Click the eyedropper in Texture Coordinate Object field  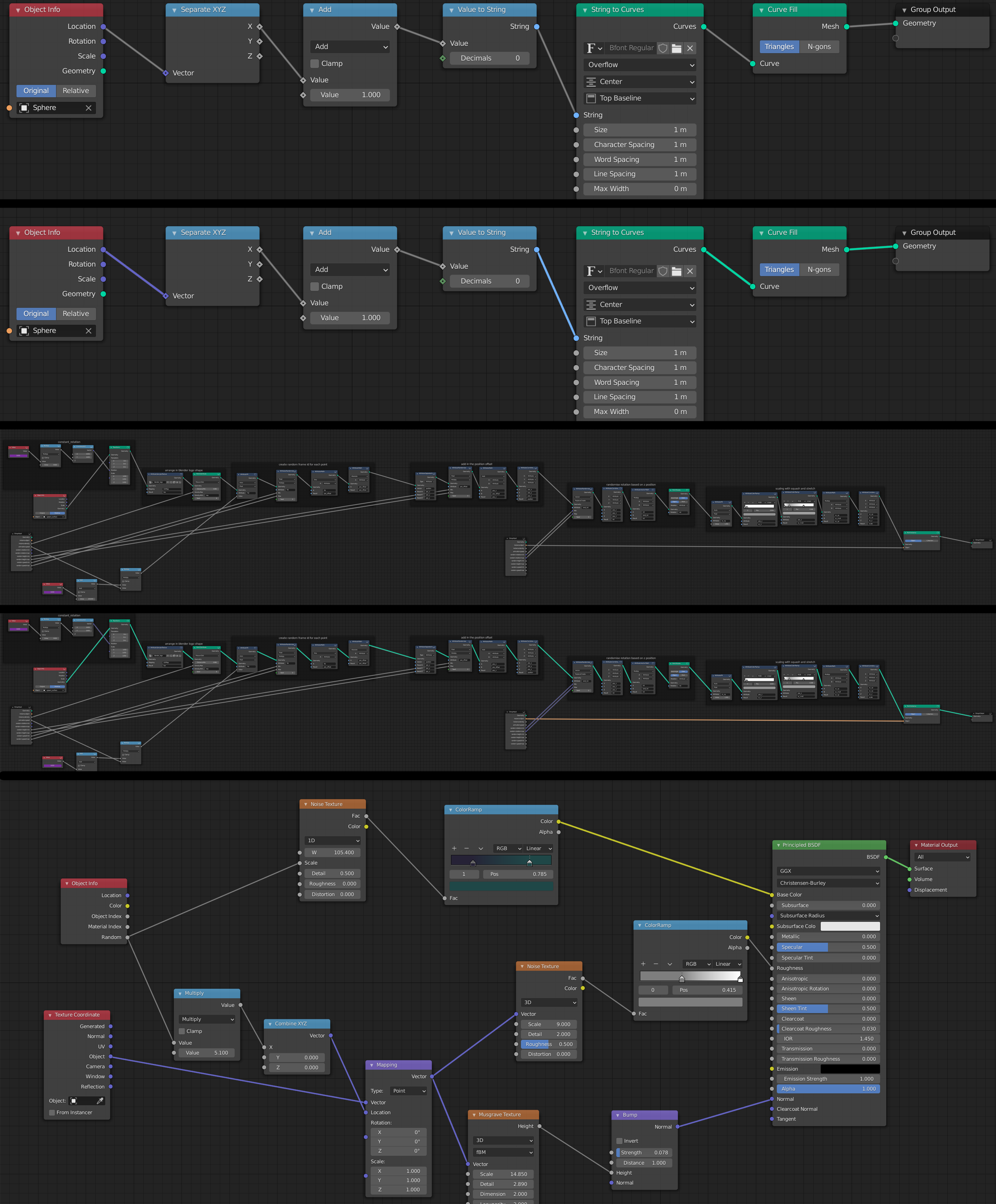(x=101, y=1101)
